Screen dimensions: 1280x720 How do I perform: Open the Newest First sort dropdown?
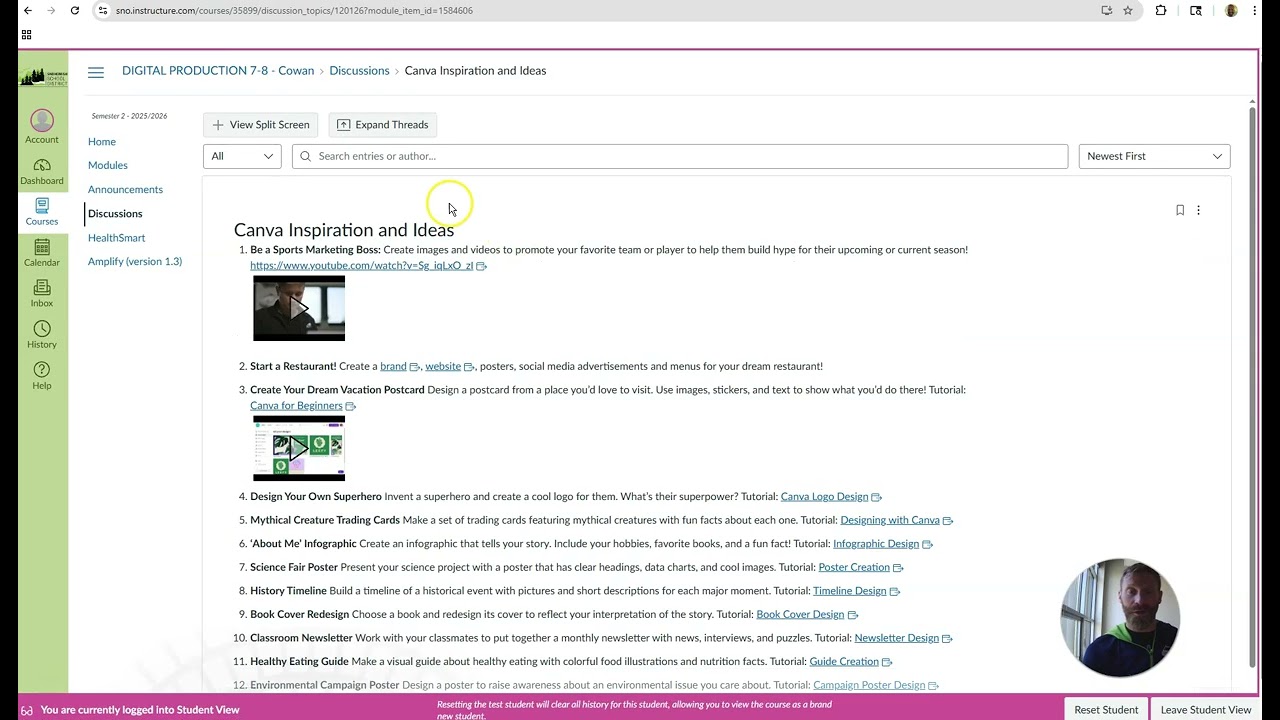point(1154,156)
